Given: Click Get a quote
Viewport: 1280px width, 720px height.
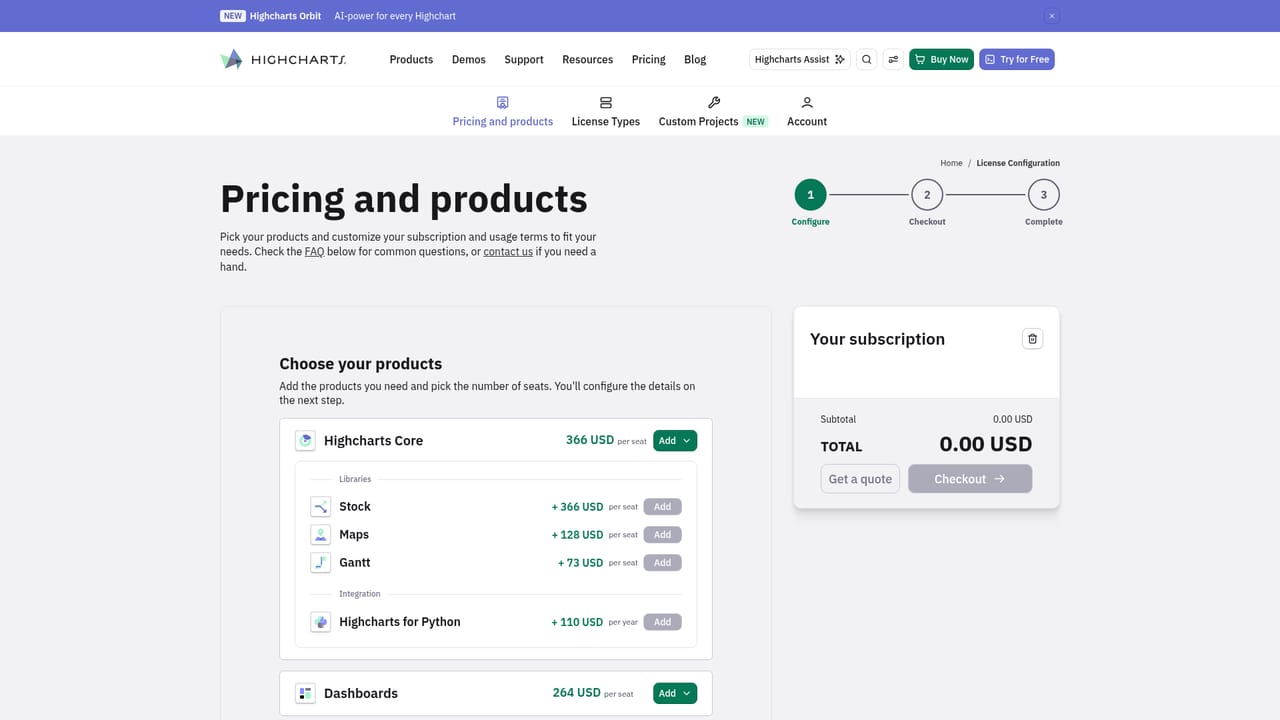Looking at the screenshot, I should point(860,479).
